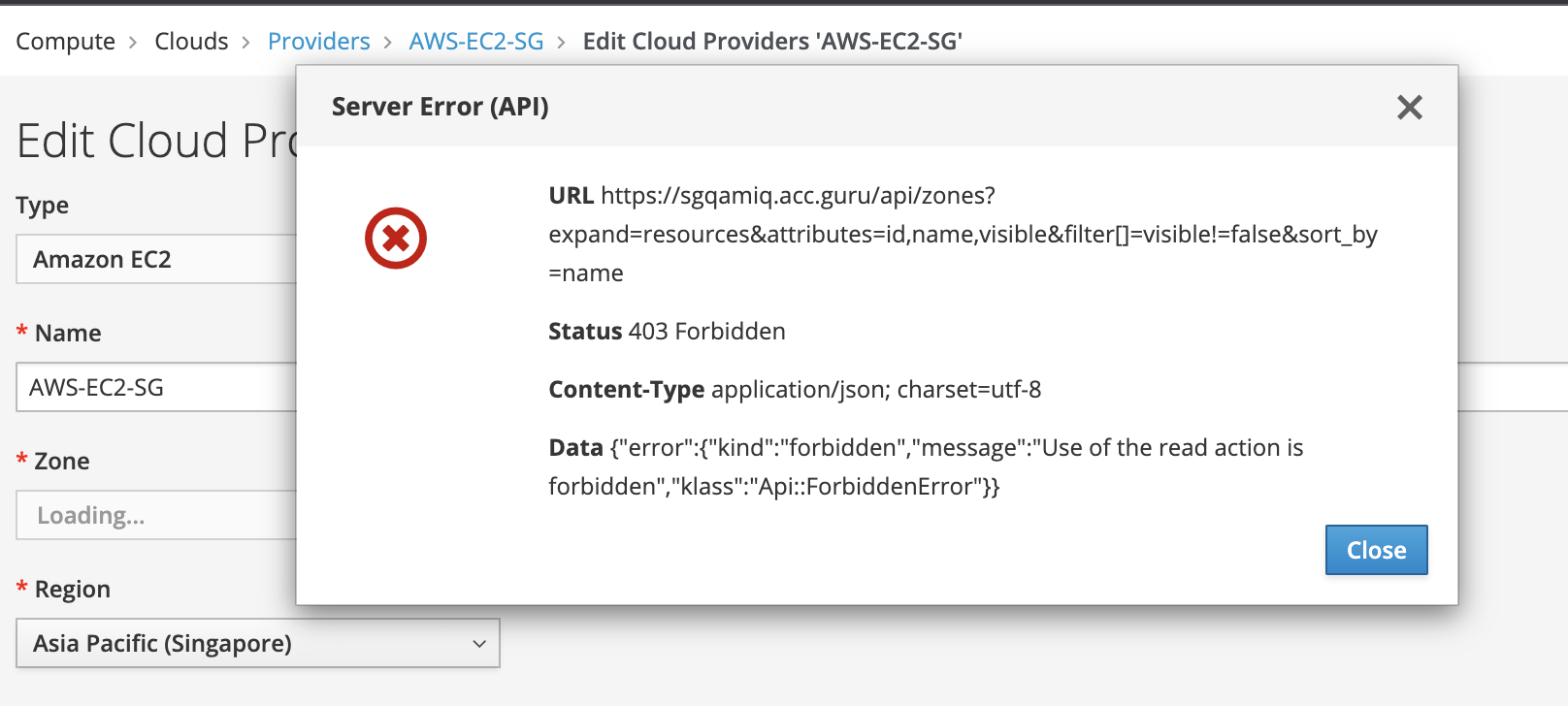Click the Status 403 Forbidden line
Viewport: 1568px width, 706px height.
click(x=667, y=332)
